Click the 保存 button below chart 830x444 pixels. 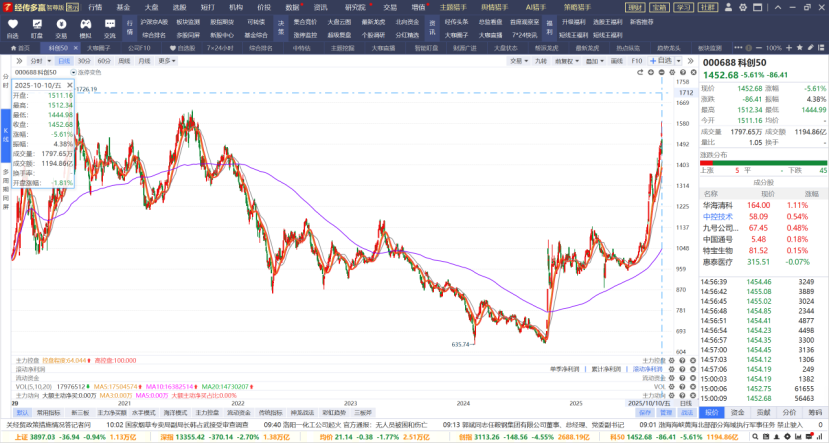645,412
